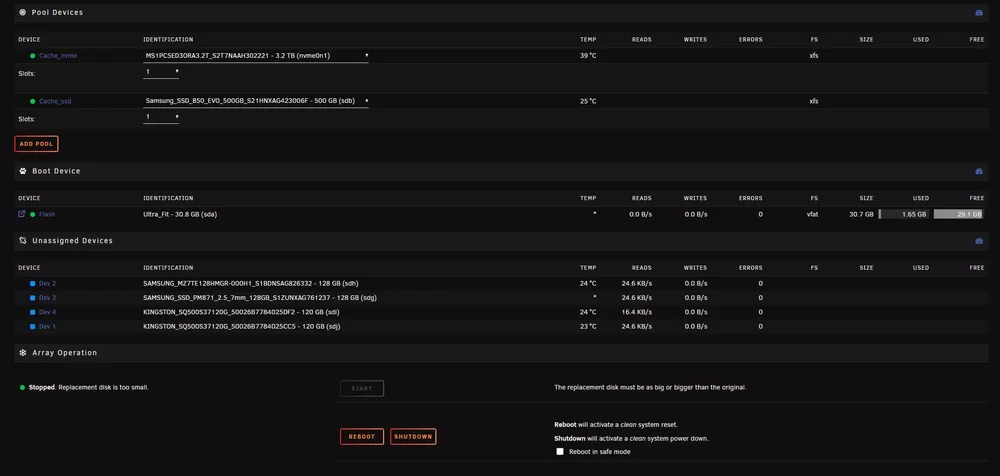The width and height of the screenshot is (1000, 476).
Task: Click the green status dot for Cache_ssd
Action: click(x=33, y=101)
